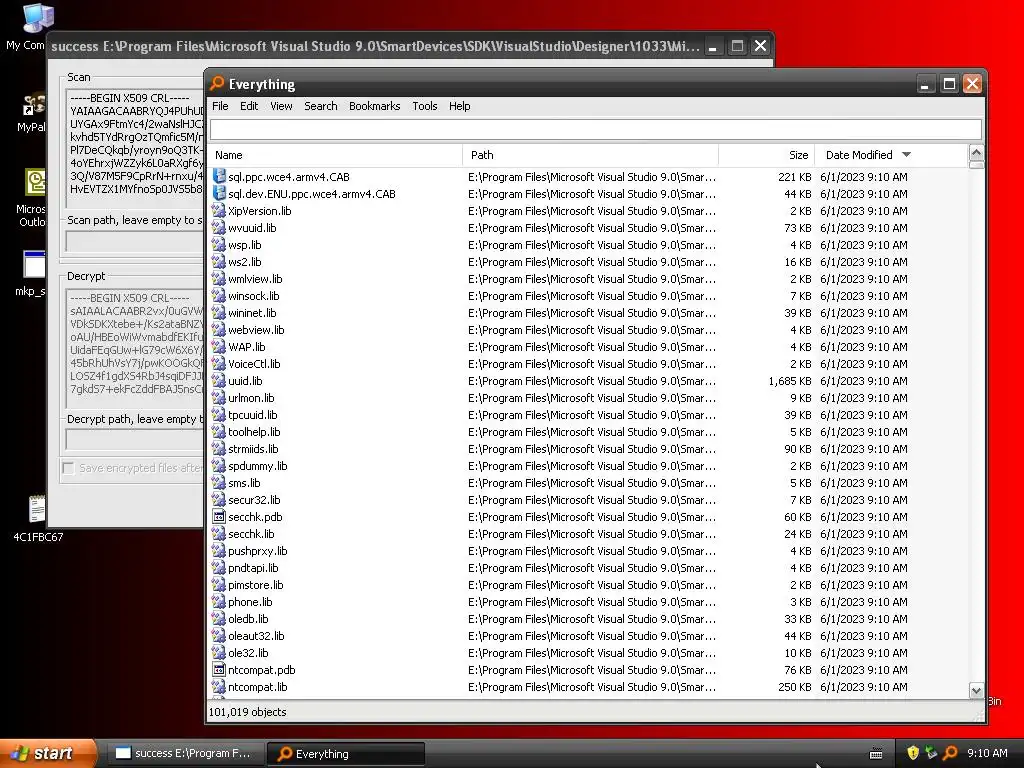Click the WAP.lib file icon

[219, 346]
